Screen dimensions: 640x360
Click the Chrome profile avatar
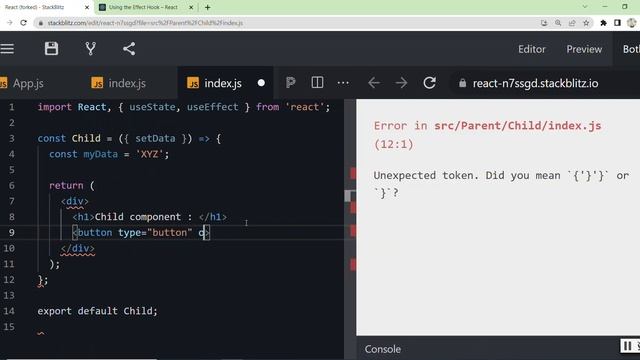[x=632, y=23]
